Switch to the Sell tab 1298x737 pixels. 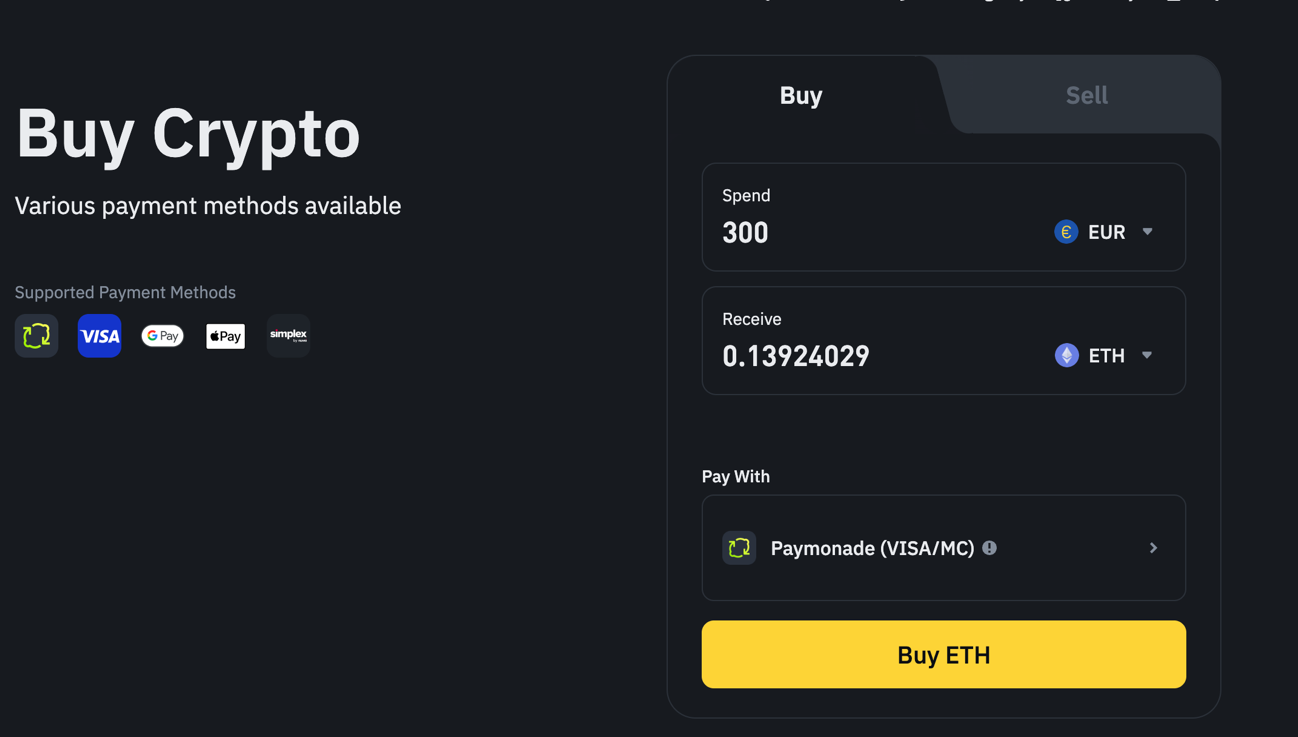pyautogui.click(x=1086, y=95)
